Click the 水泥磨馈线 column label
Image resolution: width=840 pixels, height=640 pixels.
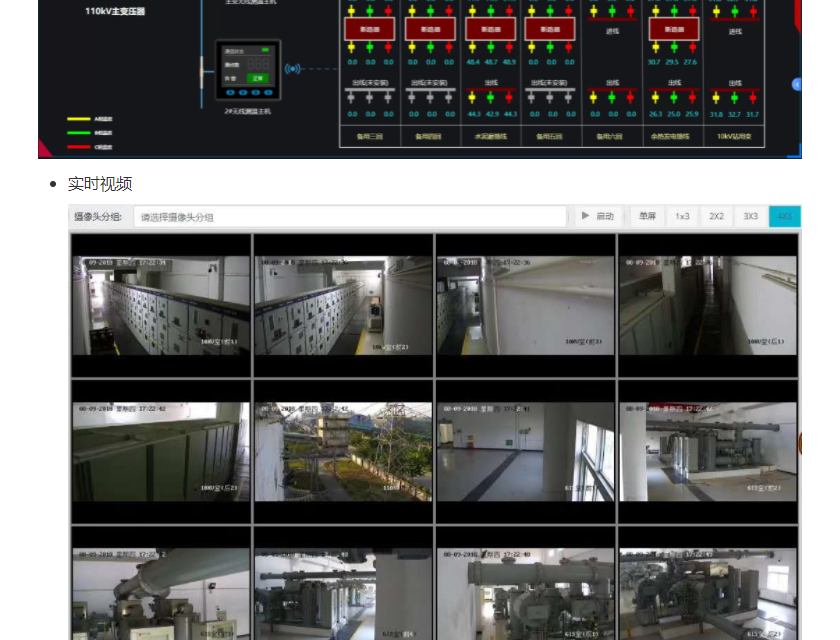[x=491, y=137]
